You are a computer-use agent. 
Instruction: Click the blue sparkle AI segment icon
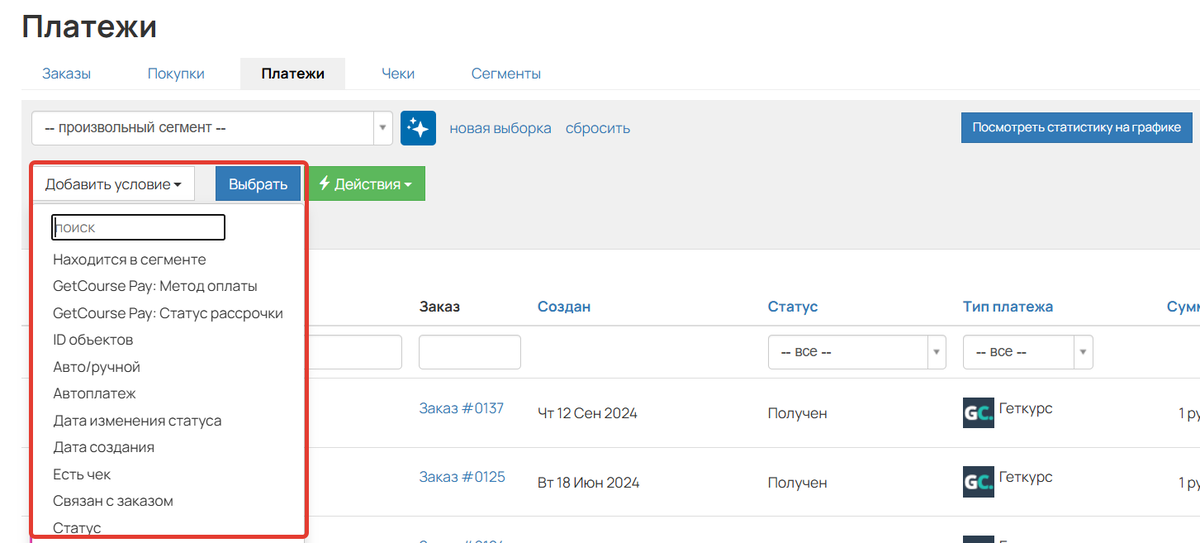pyautogui.click(x=418, y=128)
